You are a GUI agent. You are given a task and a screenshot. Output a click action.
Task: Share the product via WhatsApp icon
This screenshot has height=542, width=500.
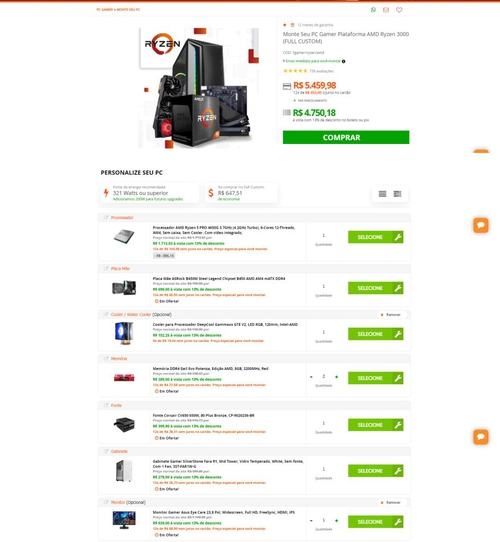373,10
